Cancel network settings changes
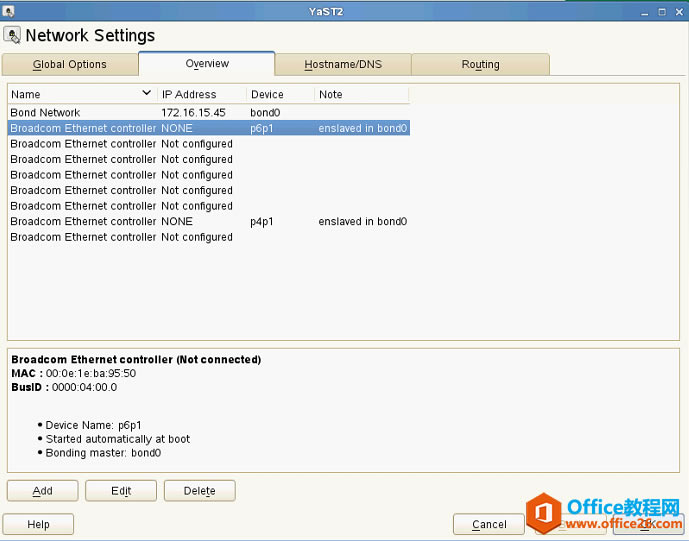This screenshot has width=689, height=541. (x=489, y=524)
